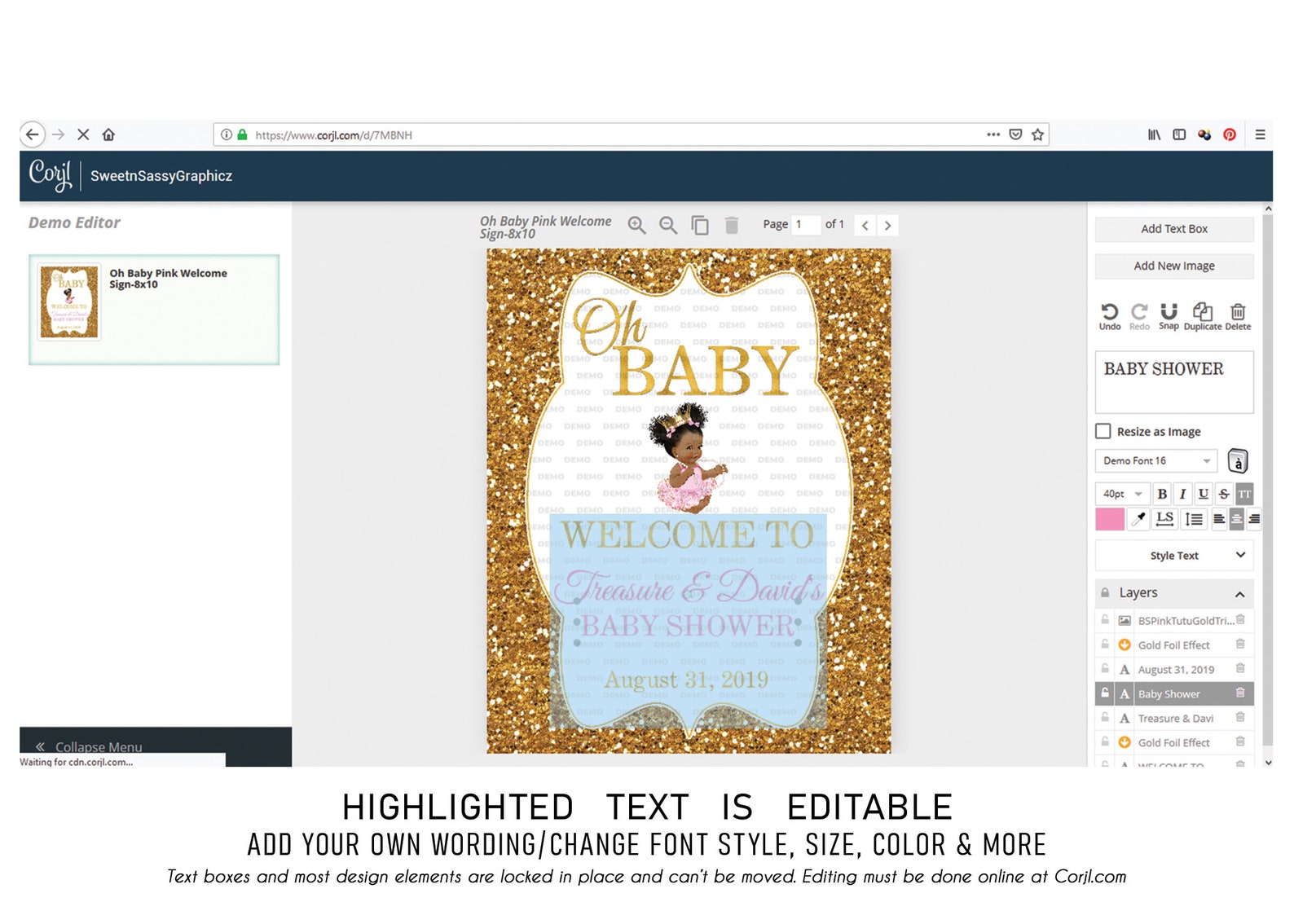Click the right panel scrollbar down arrow
1294x924 pixels.
(1268, 762)
